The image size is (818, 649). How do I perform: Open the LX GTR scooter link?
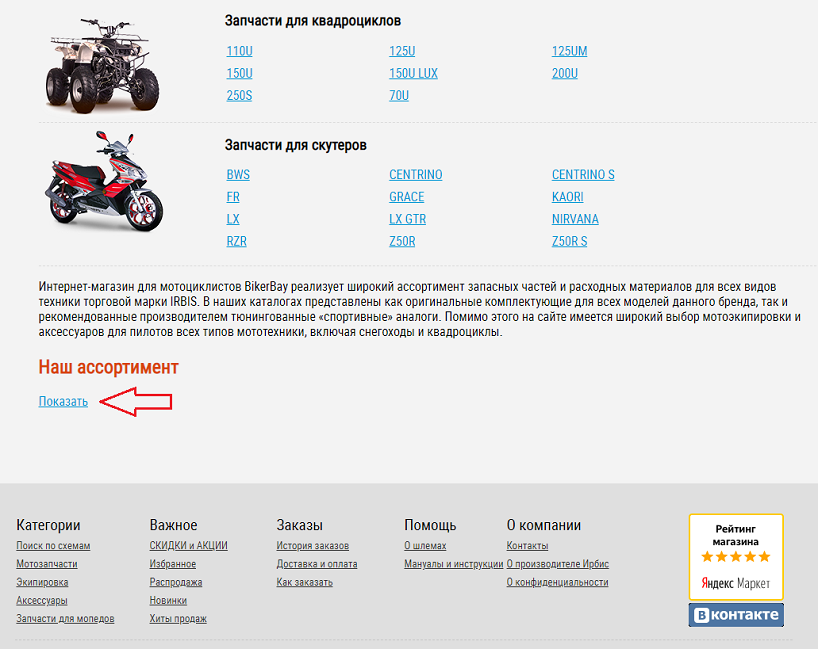click(407, 219)
